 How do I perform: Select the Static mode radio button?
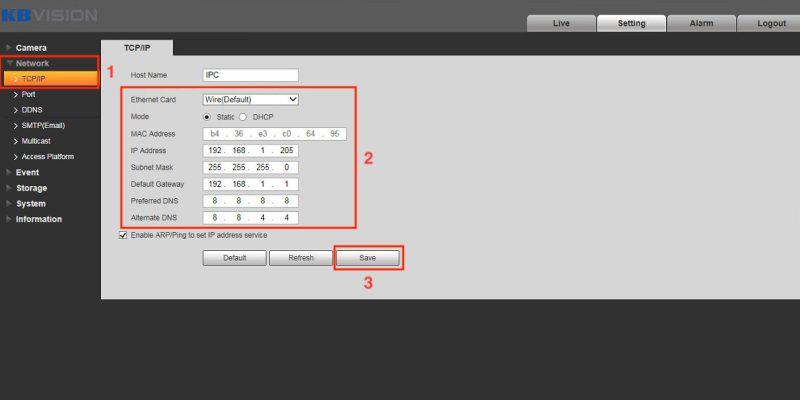point(207,117)
